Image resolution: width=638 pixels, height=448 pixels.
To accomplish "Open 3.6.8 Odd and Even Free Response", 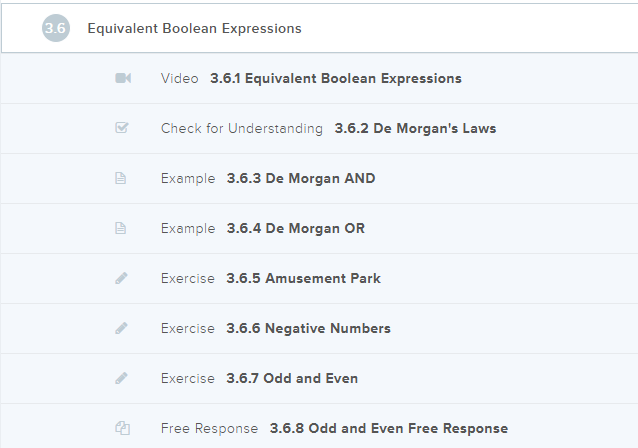I will pos(388,428).
